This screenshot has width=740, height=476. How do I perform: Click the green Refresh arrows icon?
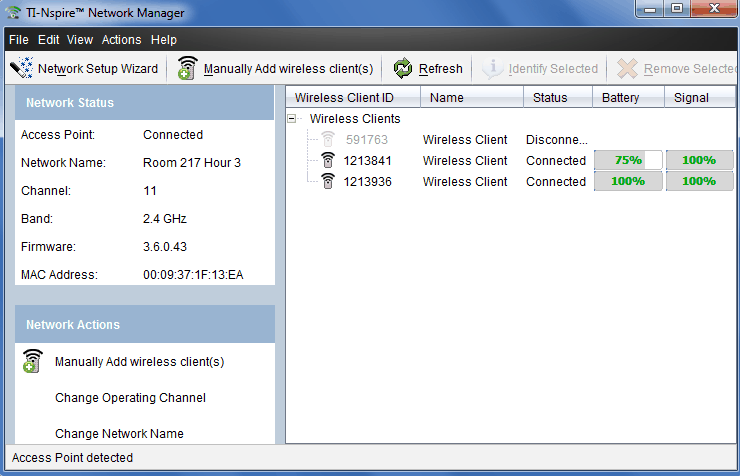pos(403,69)
